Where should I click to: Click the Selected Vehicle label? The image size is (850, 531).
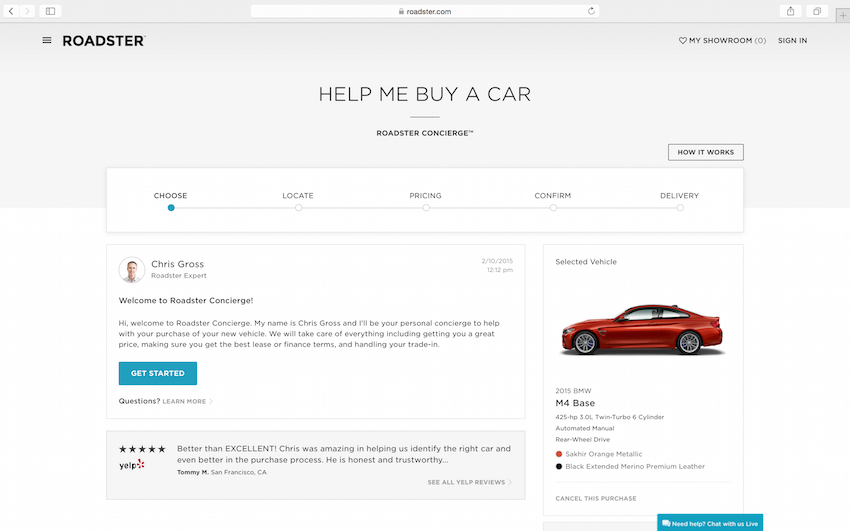(x=586, y=262)
